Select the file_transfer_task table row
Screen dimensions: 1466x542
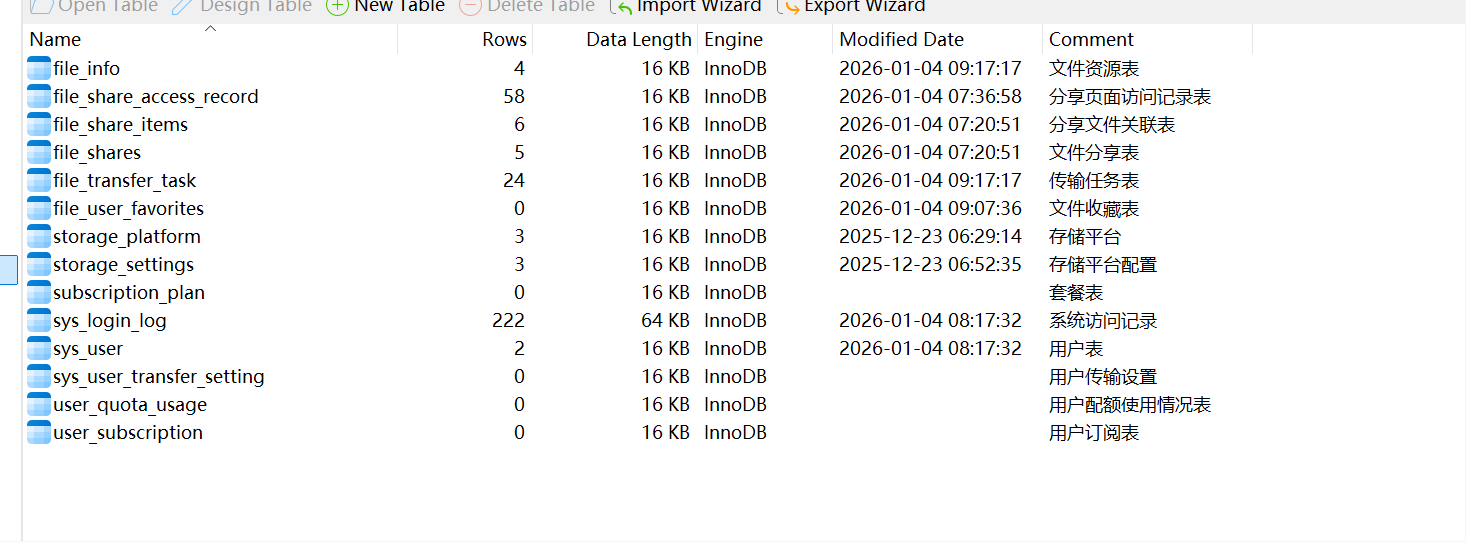click(x=124, y=181)
